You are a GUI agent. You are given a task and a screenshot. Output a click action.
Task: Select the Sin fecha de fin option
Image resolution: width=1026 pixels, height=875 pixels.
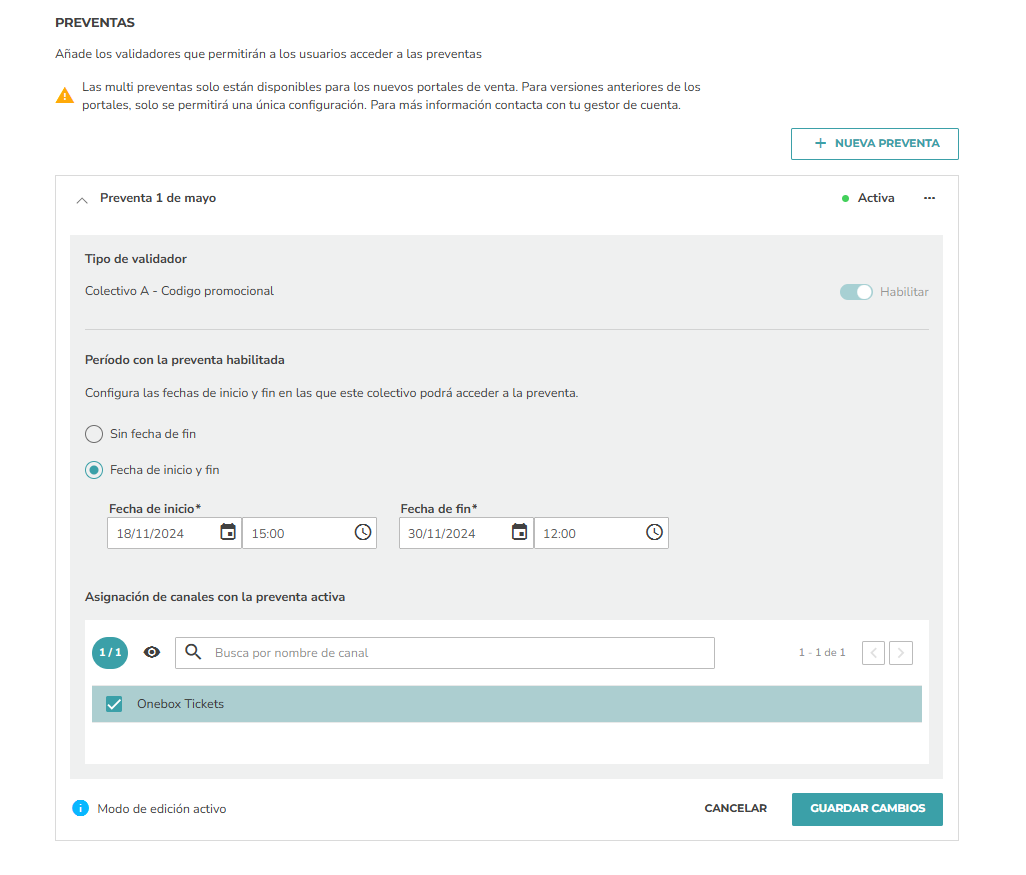(94, 434)
